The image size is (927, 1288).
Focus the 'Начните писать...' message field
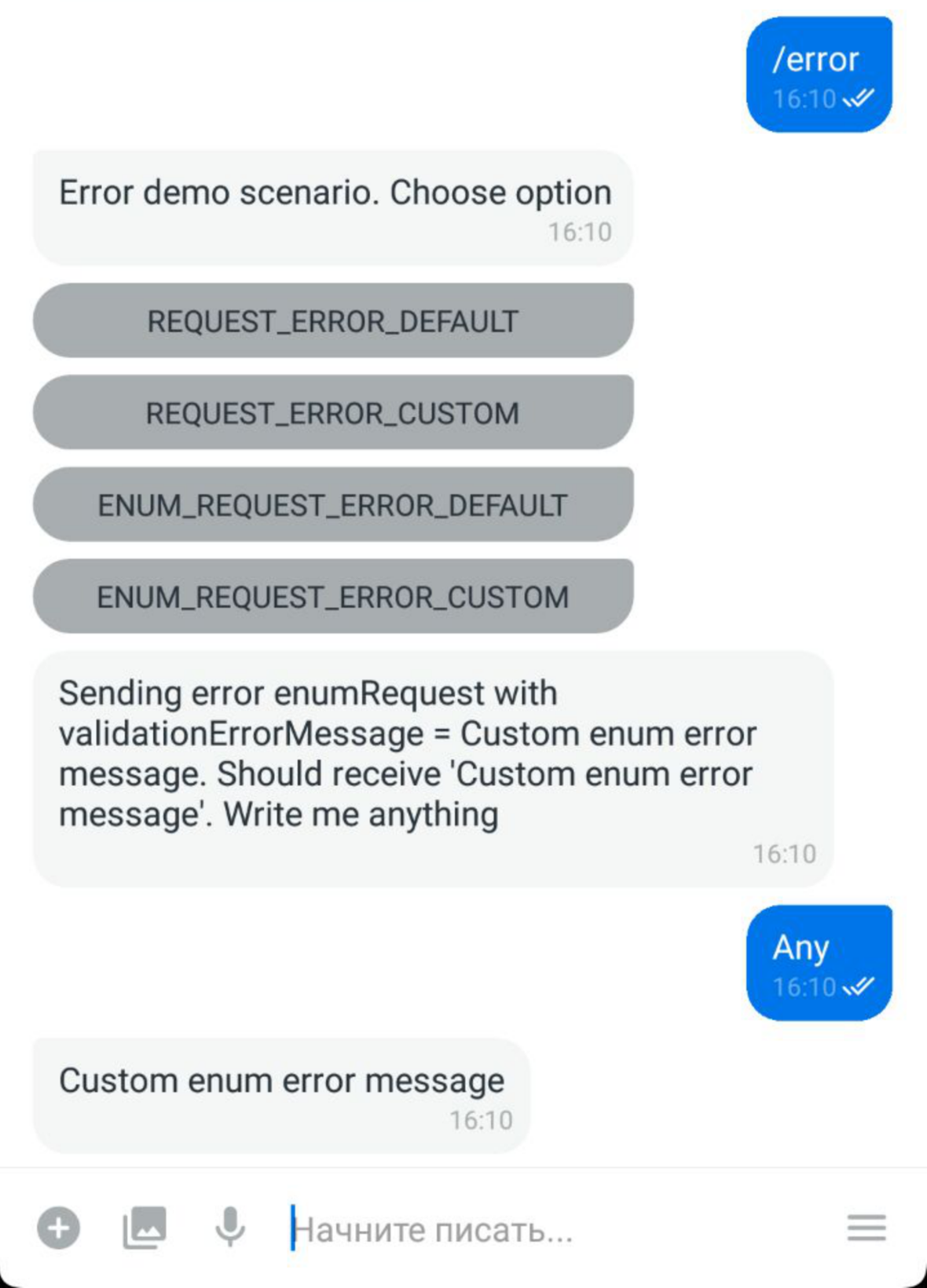coord(550,1229)
